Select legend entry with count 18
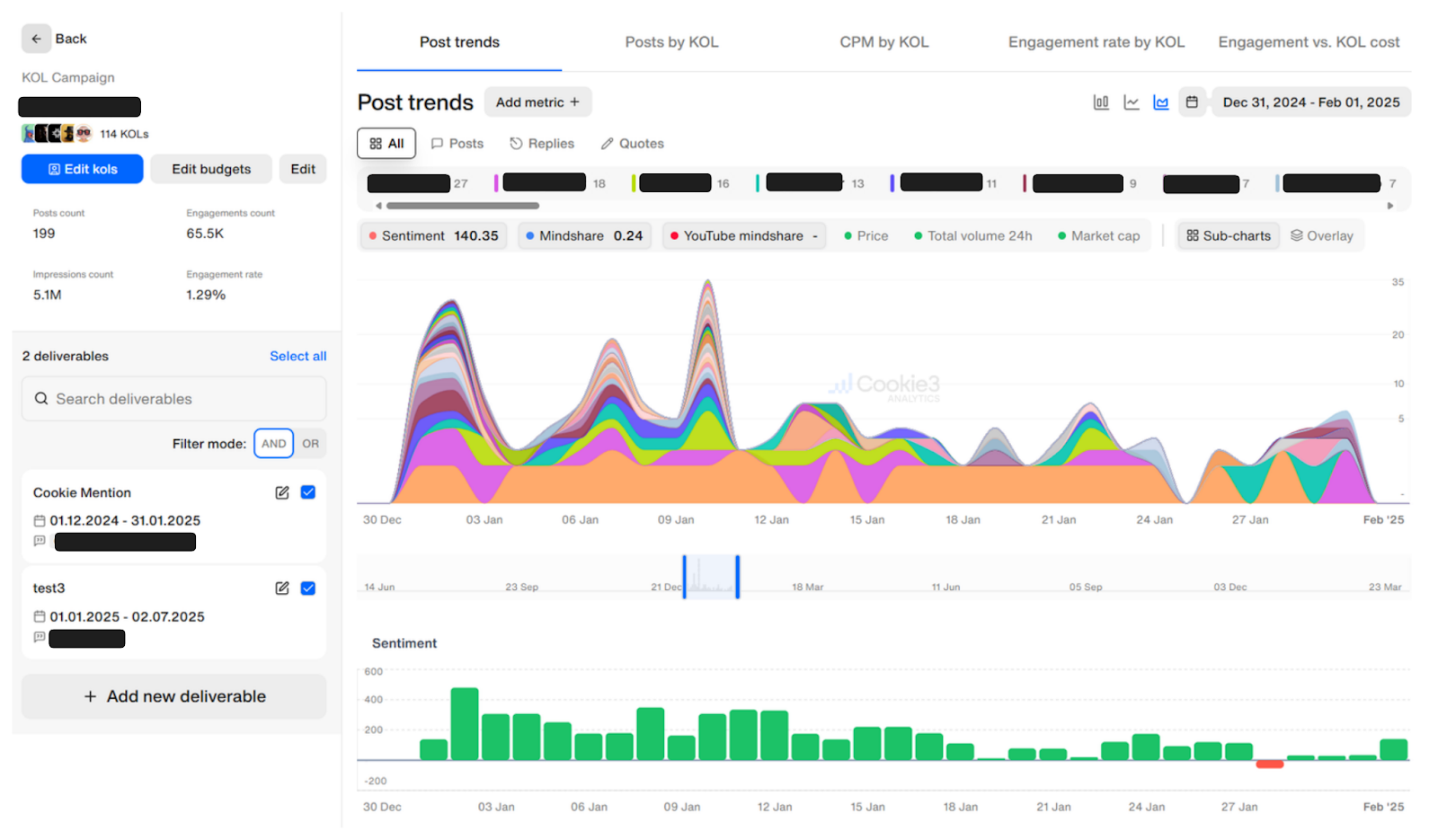 tap(550, 183)
